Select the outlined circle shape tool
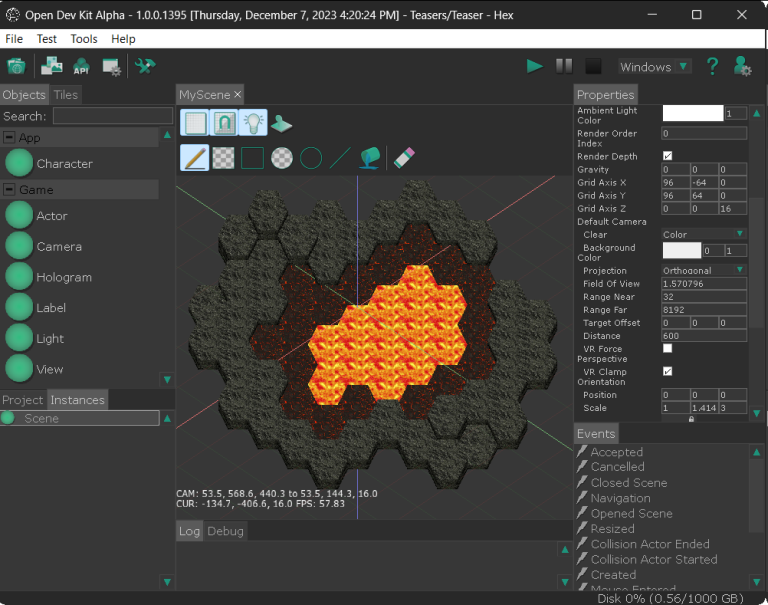This screenshot has height=605, width=768. [311, 157]
